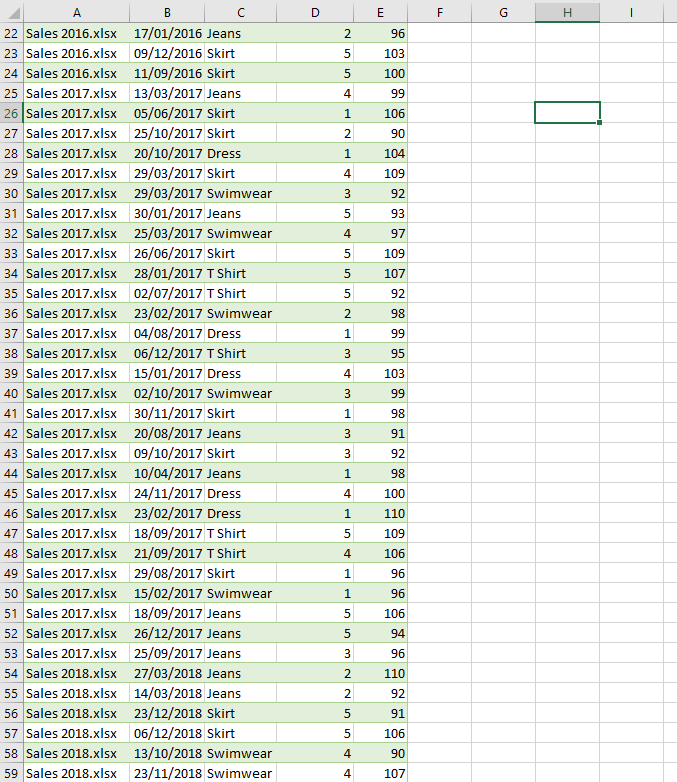Click the cell with date 13/10/2018

pyautogui.click(x=167, y=753)
